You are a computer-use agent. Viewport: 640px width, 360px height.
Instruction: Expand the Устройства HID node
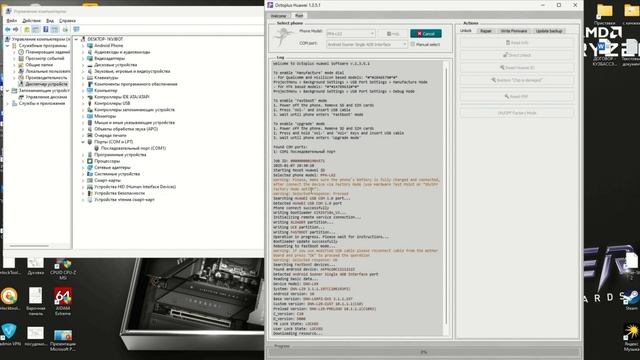(83, 187)
